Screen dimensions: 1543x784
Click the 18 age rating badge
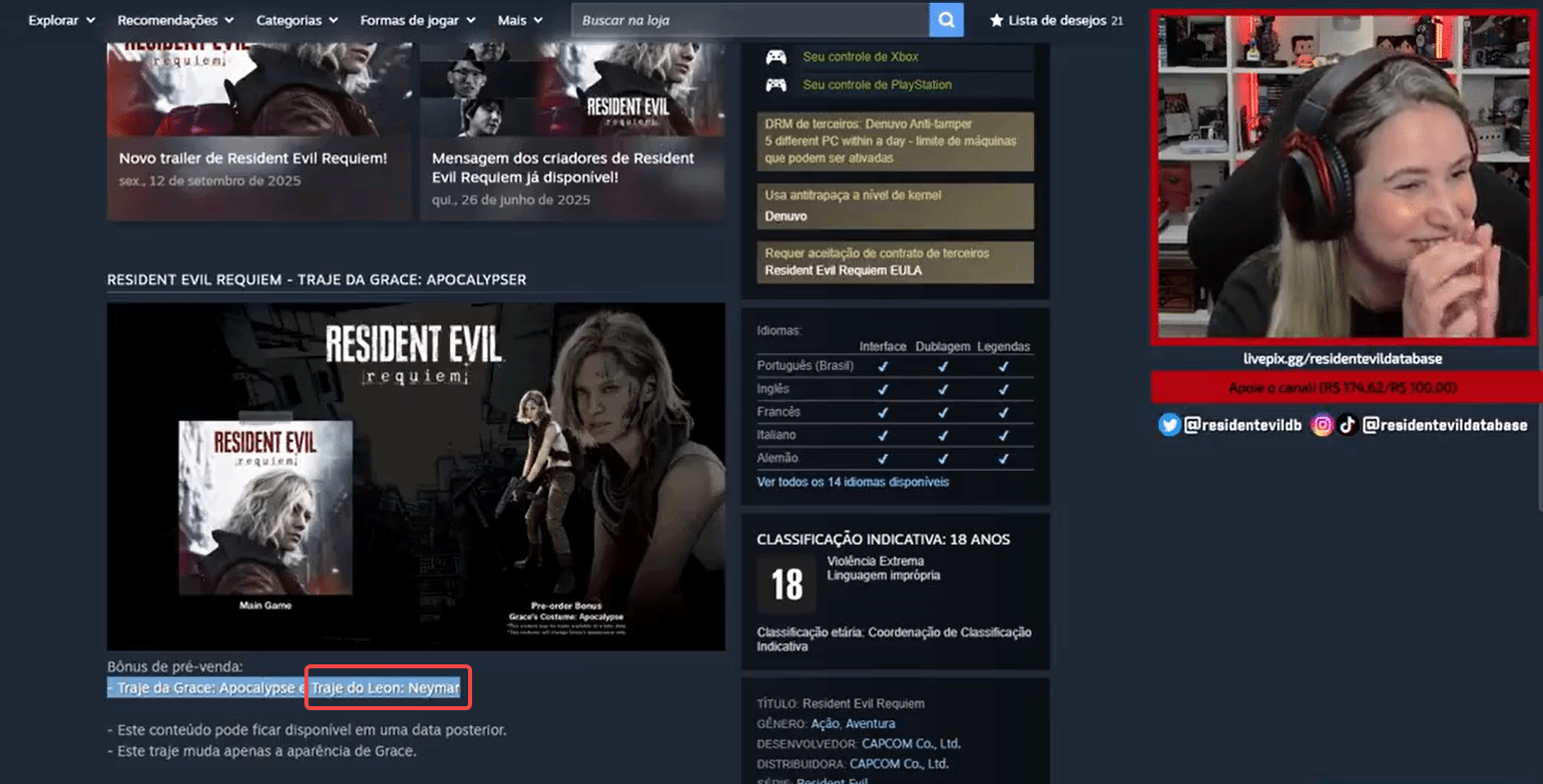point(786,585)
